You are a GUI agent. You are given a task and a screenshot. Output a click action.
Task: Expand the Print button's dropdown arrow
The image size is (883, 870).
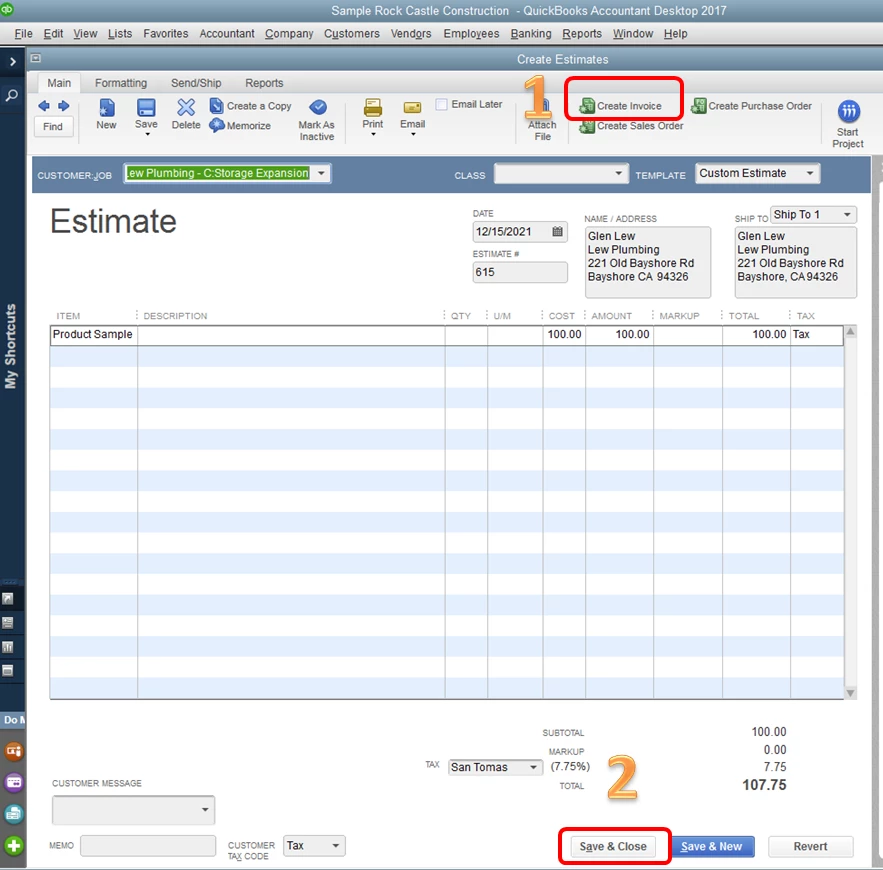(373, 135)
